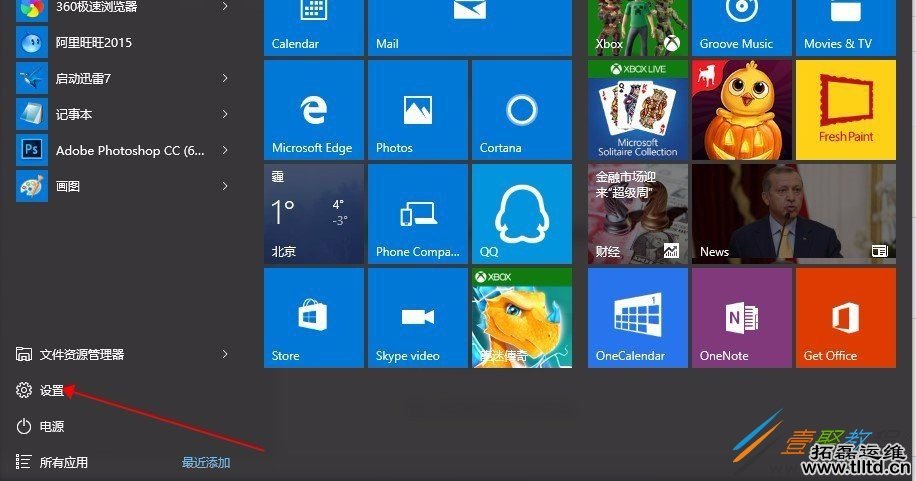The height and width of the screenshot is (481, 916).
Task: Open OneCalendar tile
Action: click(x=637, y=318)
